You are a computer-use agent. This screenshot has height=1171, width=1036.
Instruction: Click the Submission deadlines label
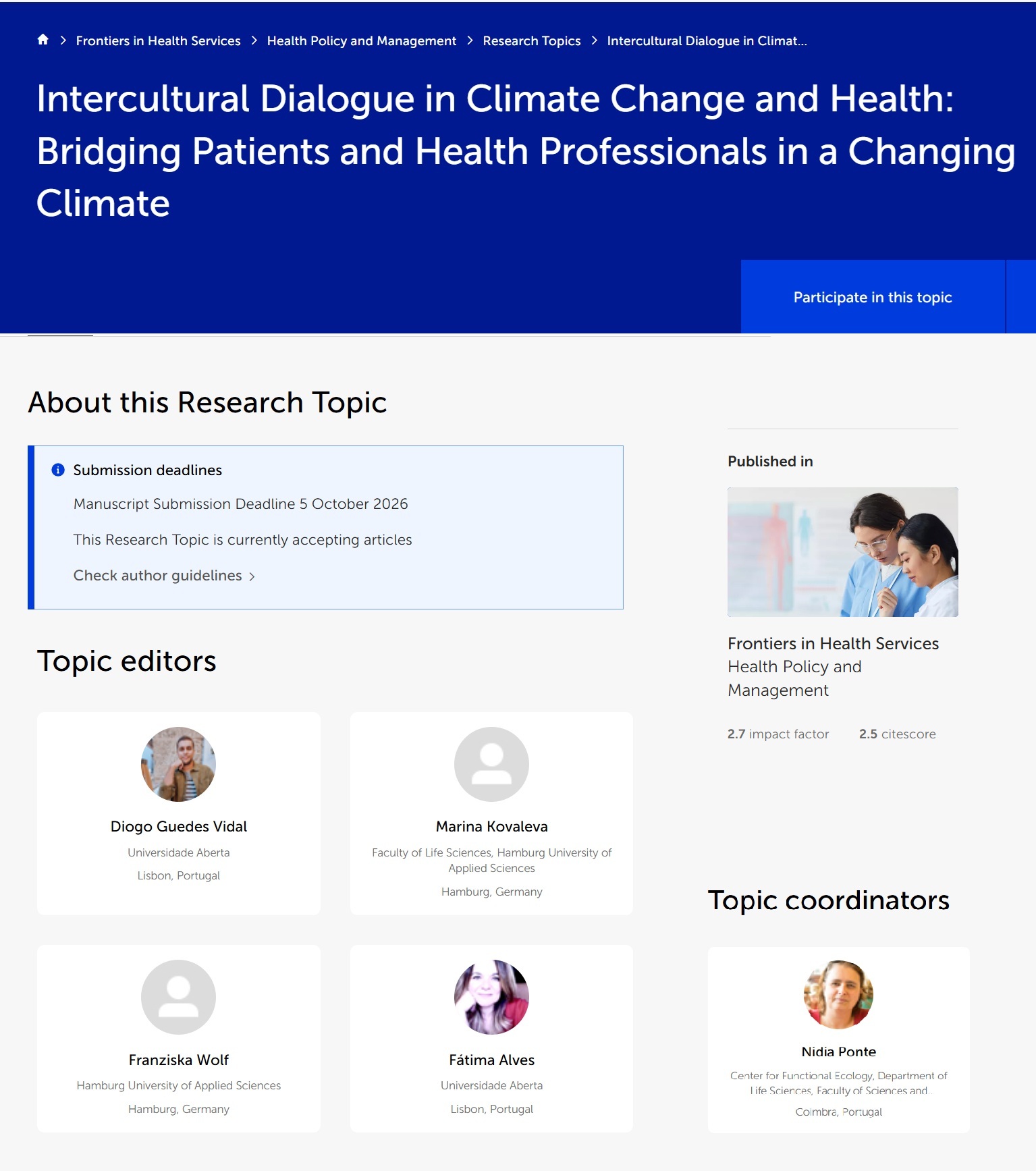tap(147, 470)
